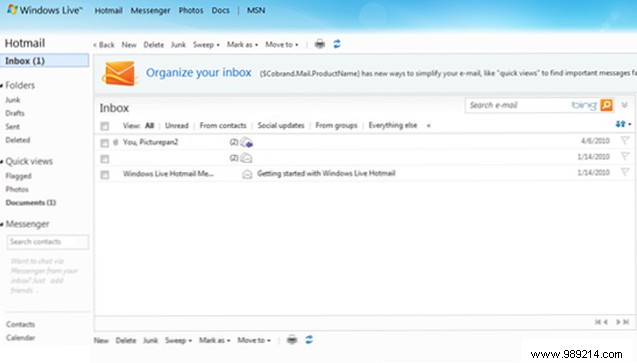Open Messenger in top navigation

(x=150, y=11)
